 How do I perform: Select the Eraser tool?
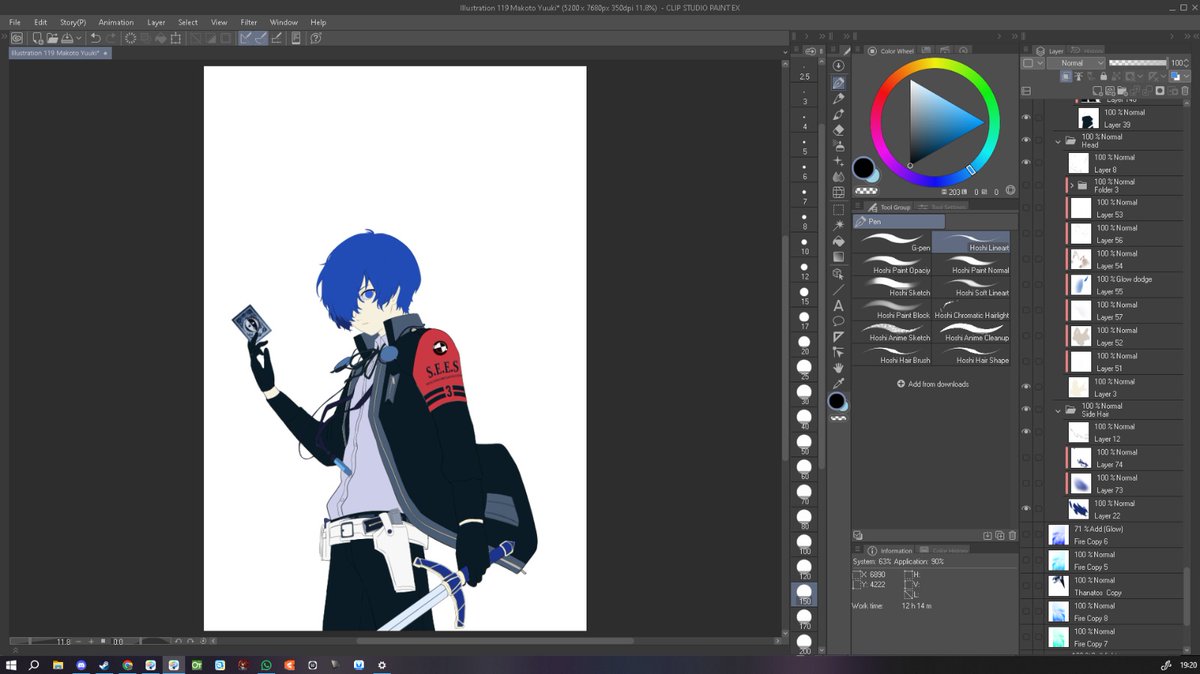point(838,129)
